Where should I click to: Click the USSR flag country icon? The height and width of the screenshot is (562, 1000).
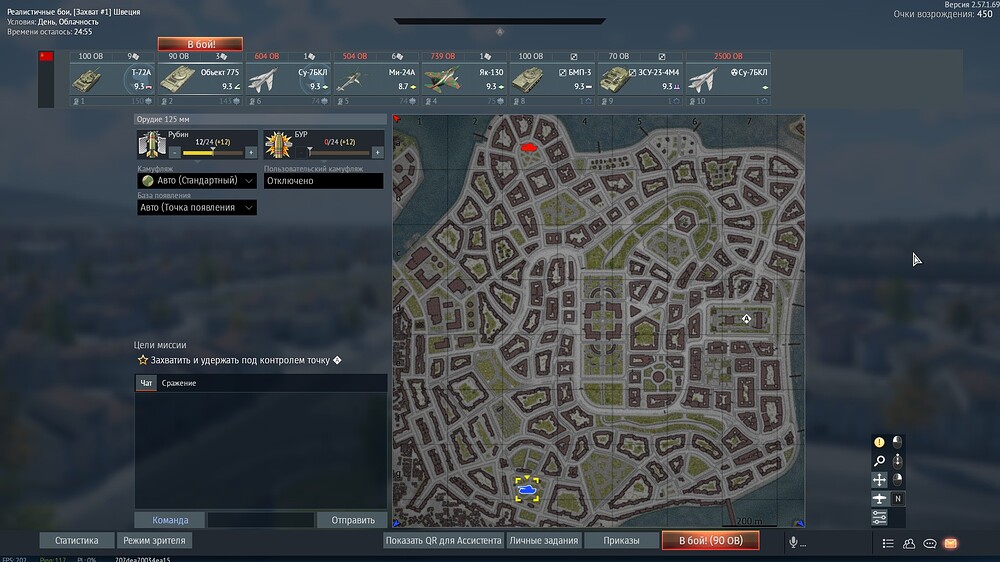tap(46, 57)
